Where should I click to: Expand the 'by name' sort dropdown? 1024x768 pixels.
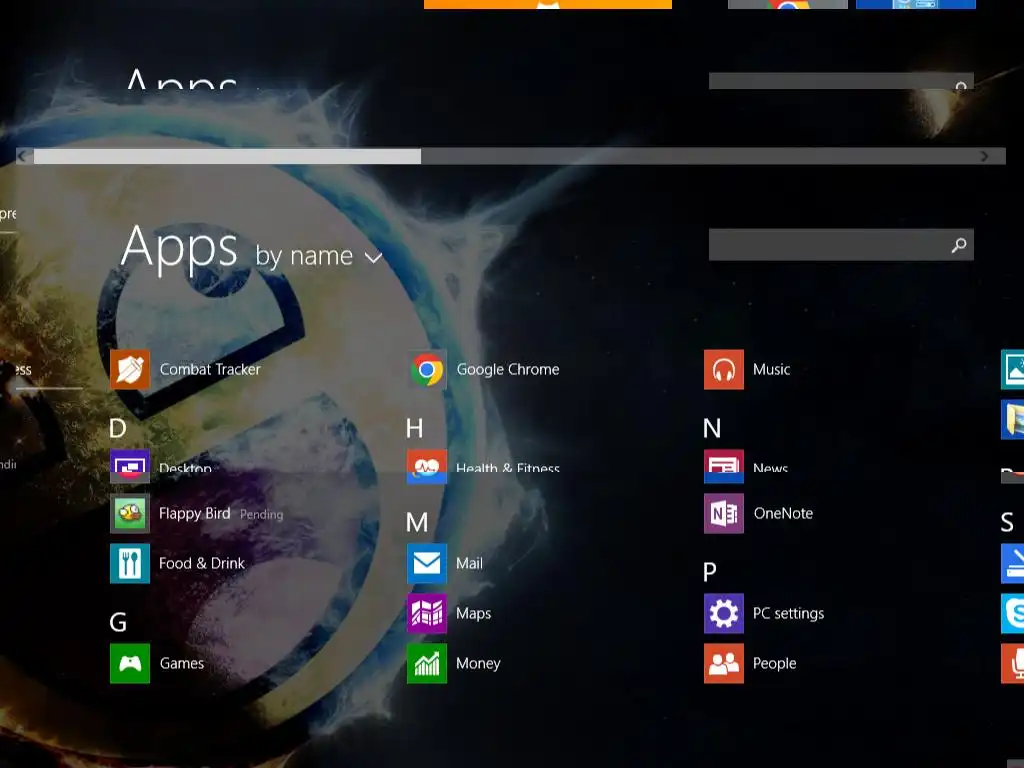tap(319, 256)
